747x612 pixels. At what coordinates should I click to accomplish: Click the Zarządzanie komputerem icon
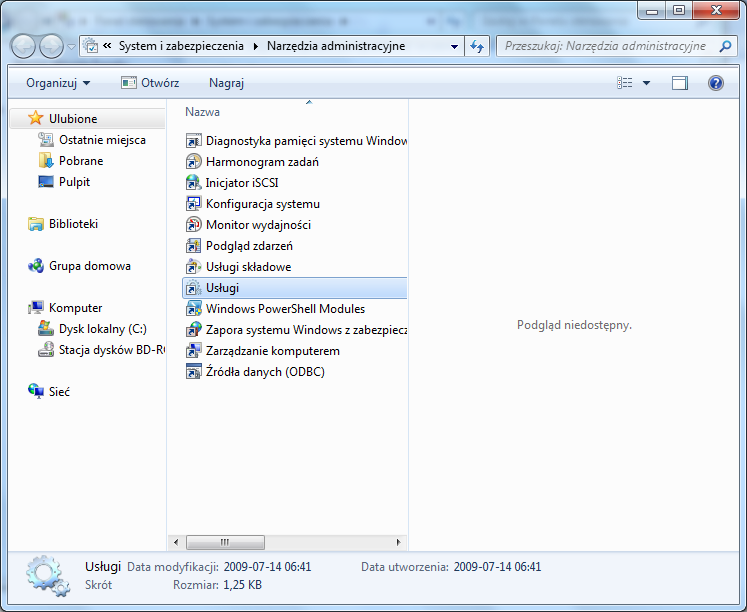coord(194,351)
